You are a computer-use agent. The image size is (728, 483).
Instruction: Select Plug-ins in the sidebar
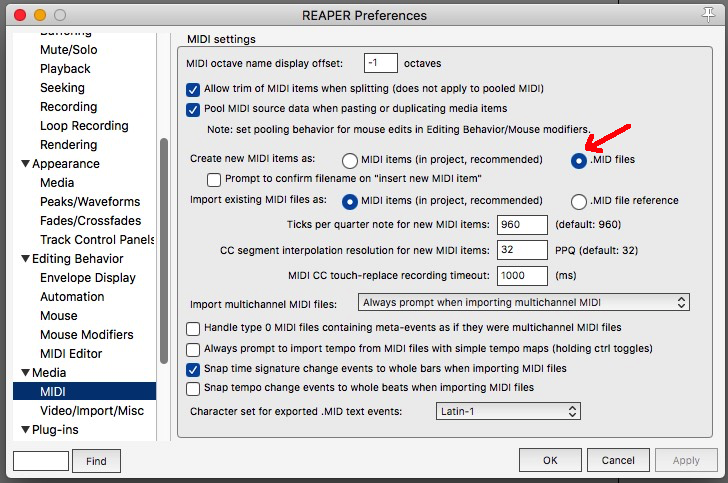click(55, 430)
